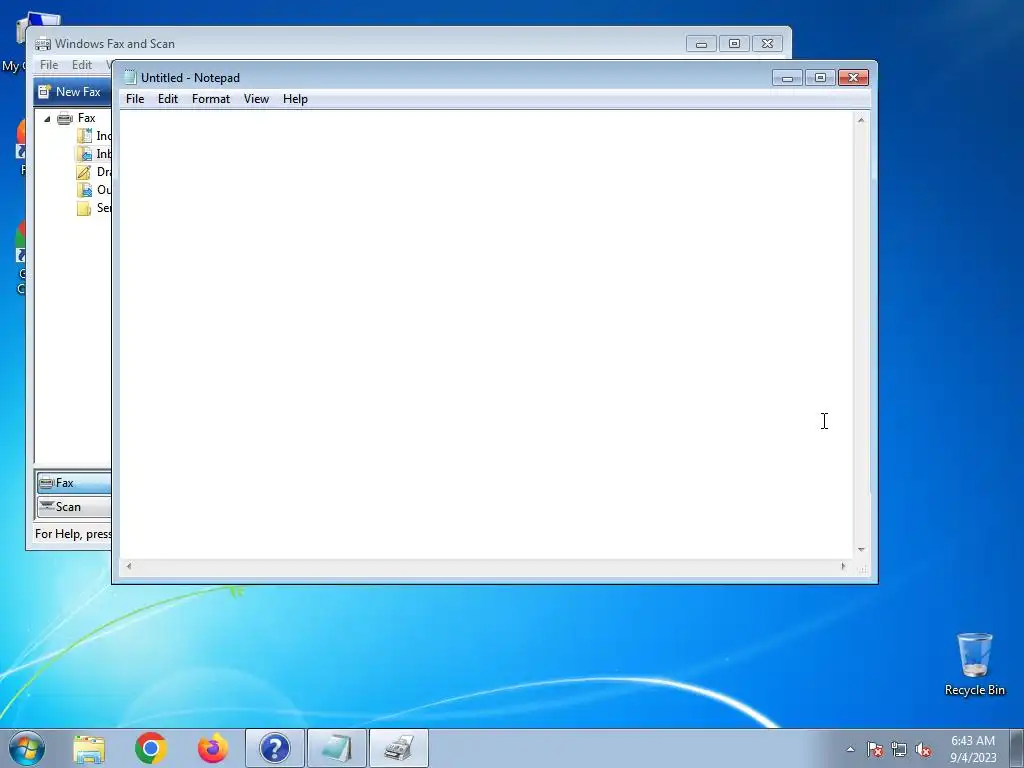Viewport: 1024px width, 768px height.
Task: Open the Format menu in Notepad
Action: (x=211, y=99)
